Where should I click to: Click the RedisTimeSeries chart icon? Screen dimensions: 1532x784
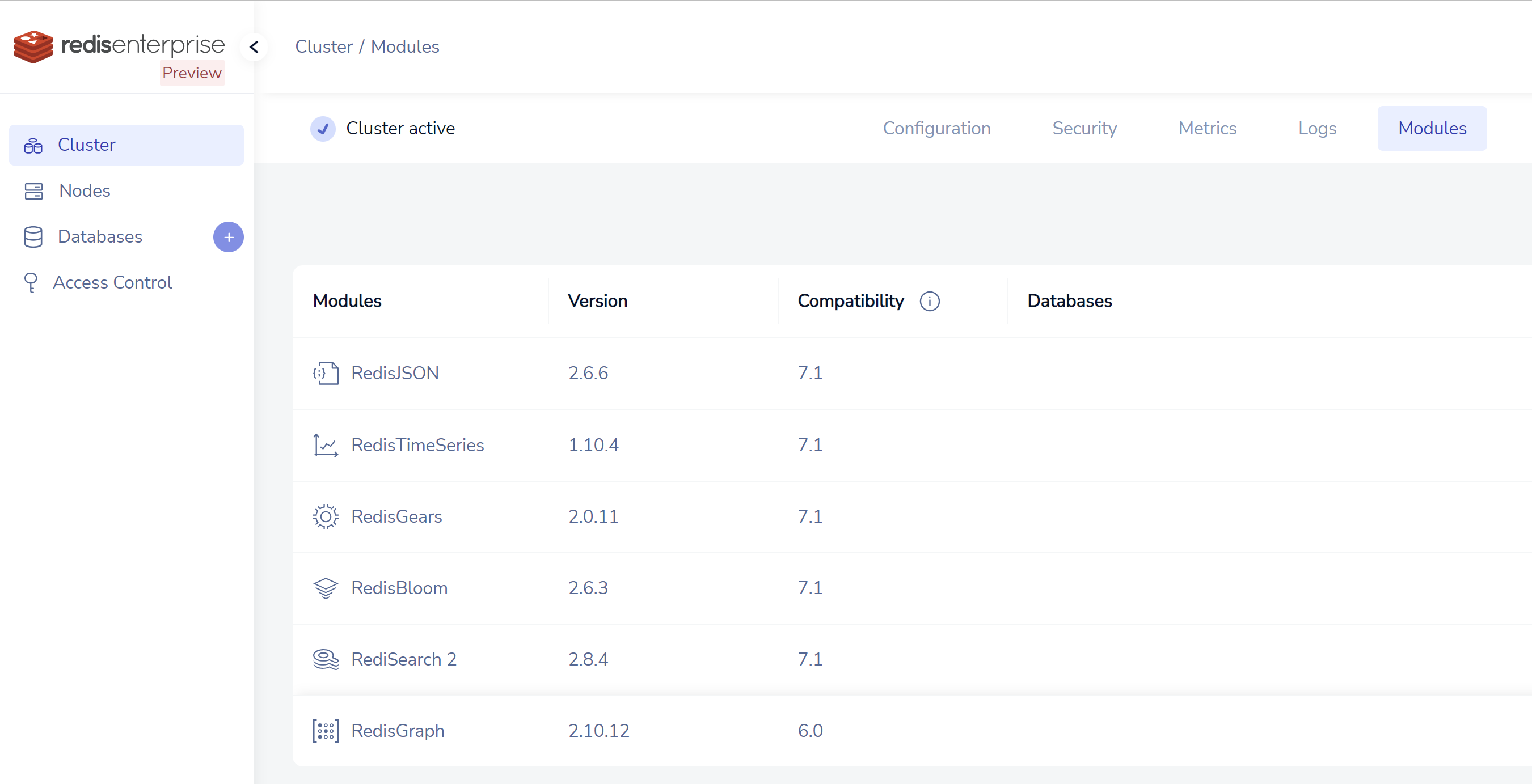(x=326, y=445)
